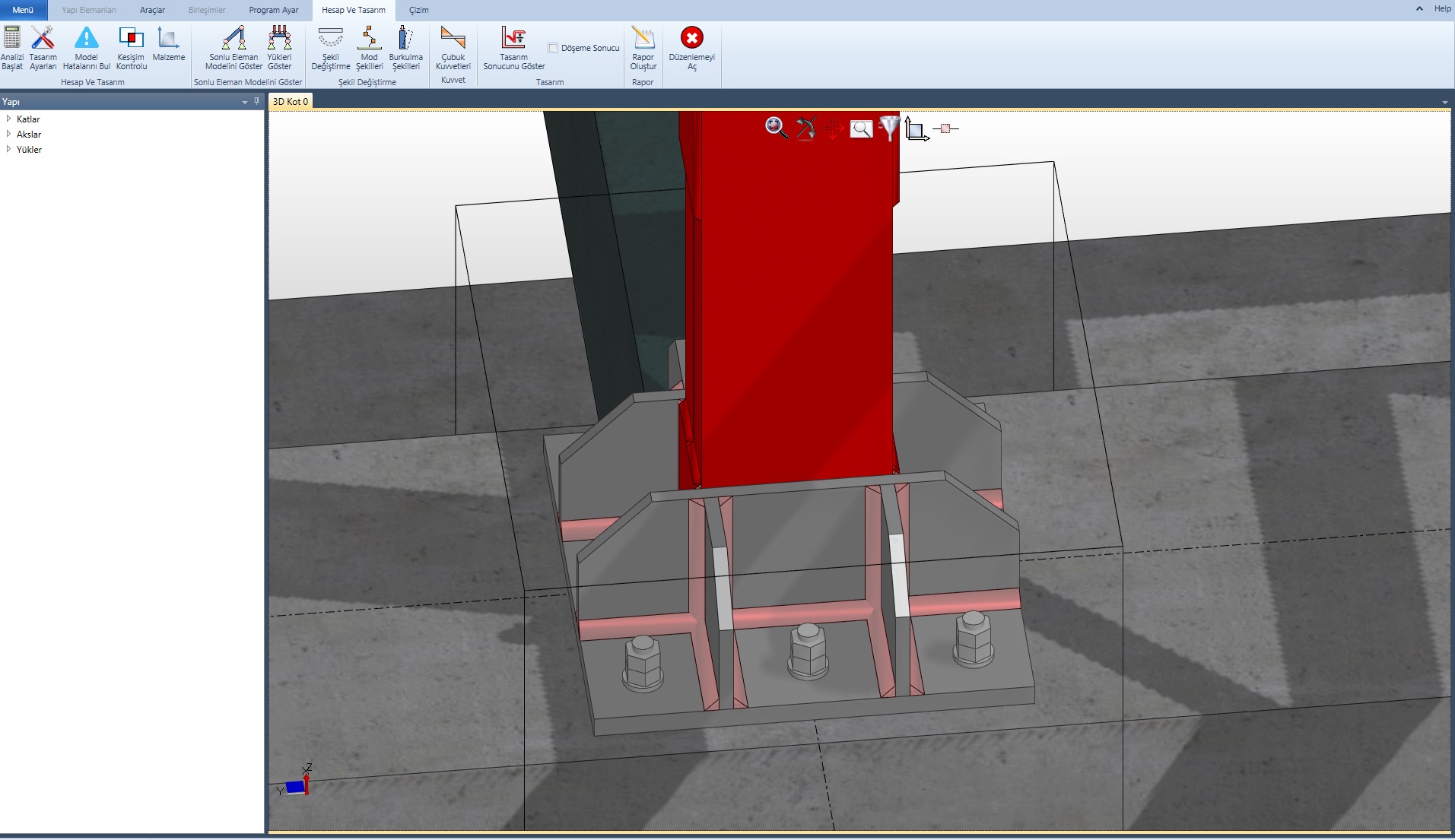Expand the Yükler tree node
This screenshot has width=1455, height=840.
8,149
